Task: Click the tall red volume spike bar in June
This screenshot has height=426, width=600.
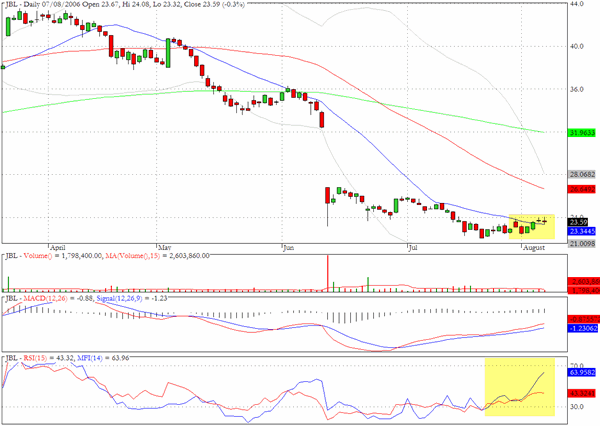Action: pyautogui.click(x=328, y=273)
